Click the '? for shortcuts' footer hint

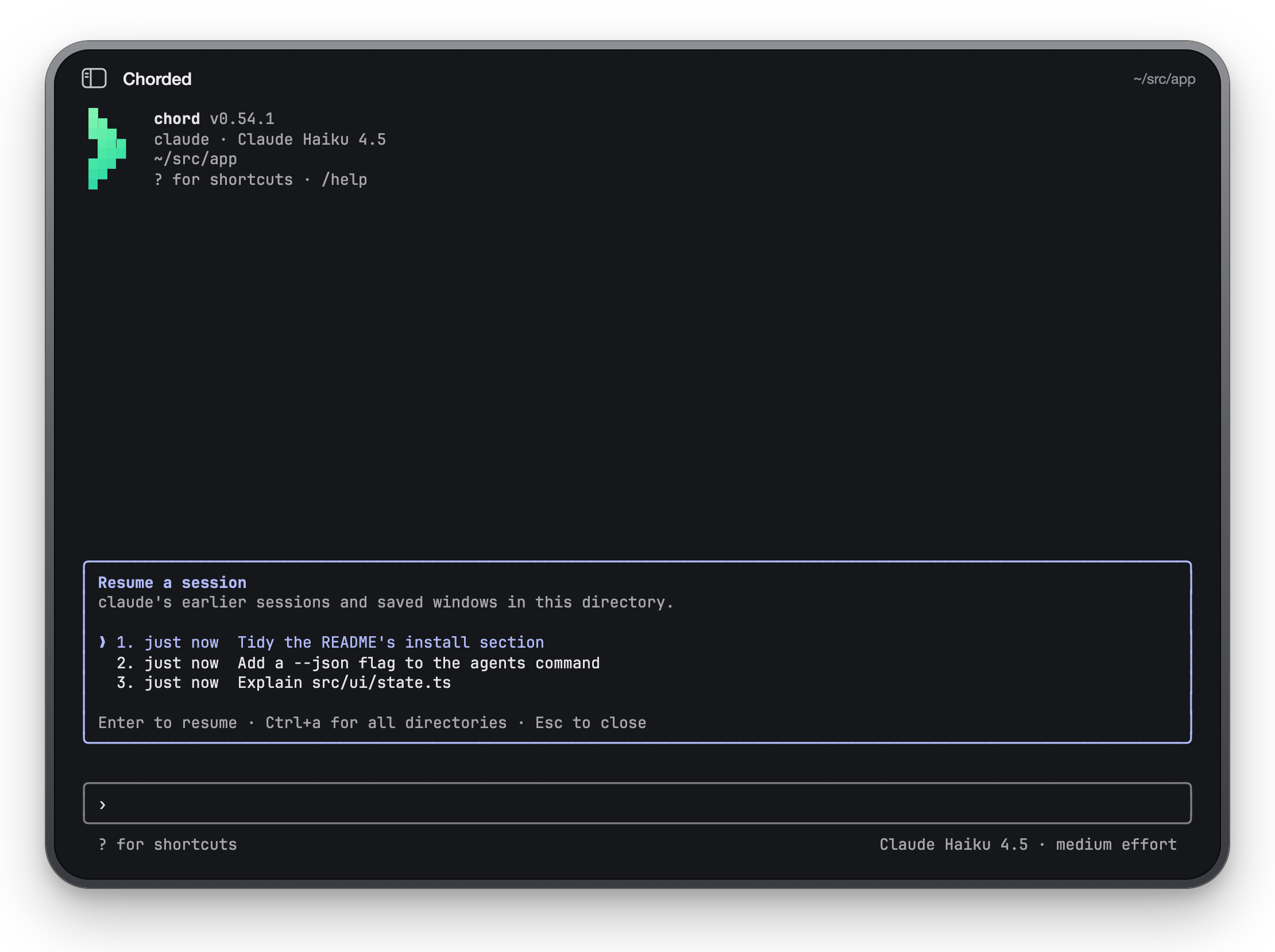click(x=167, y=844)
